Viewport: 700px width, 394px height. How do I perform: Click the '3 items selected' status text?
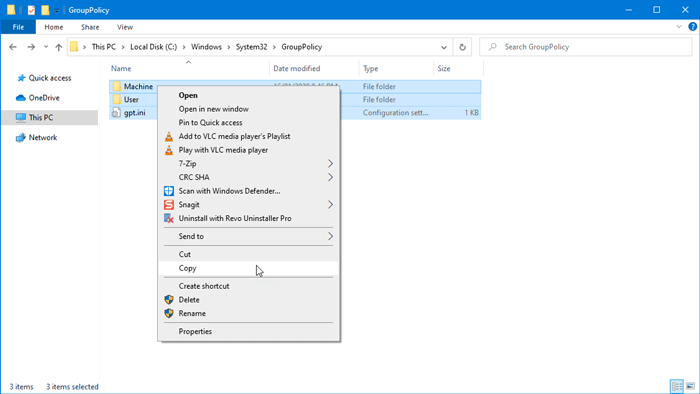(x=72, y=387)
